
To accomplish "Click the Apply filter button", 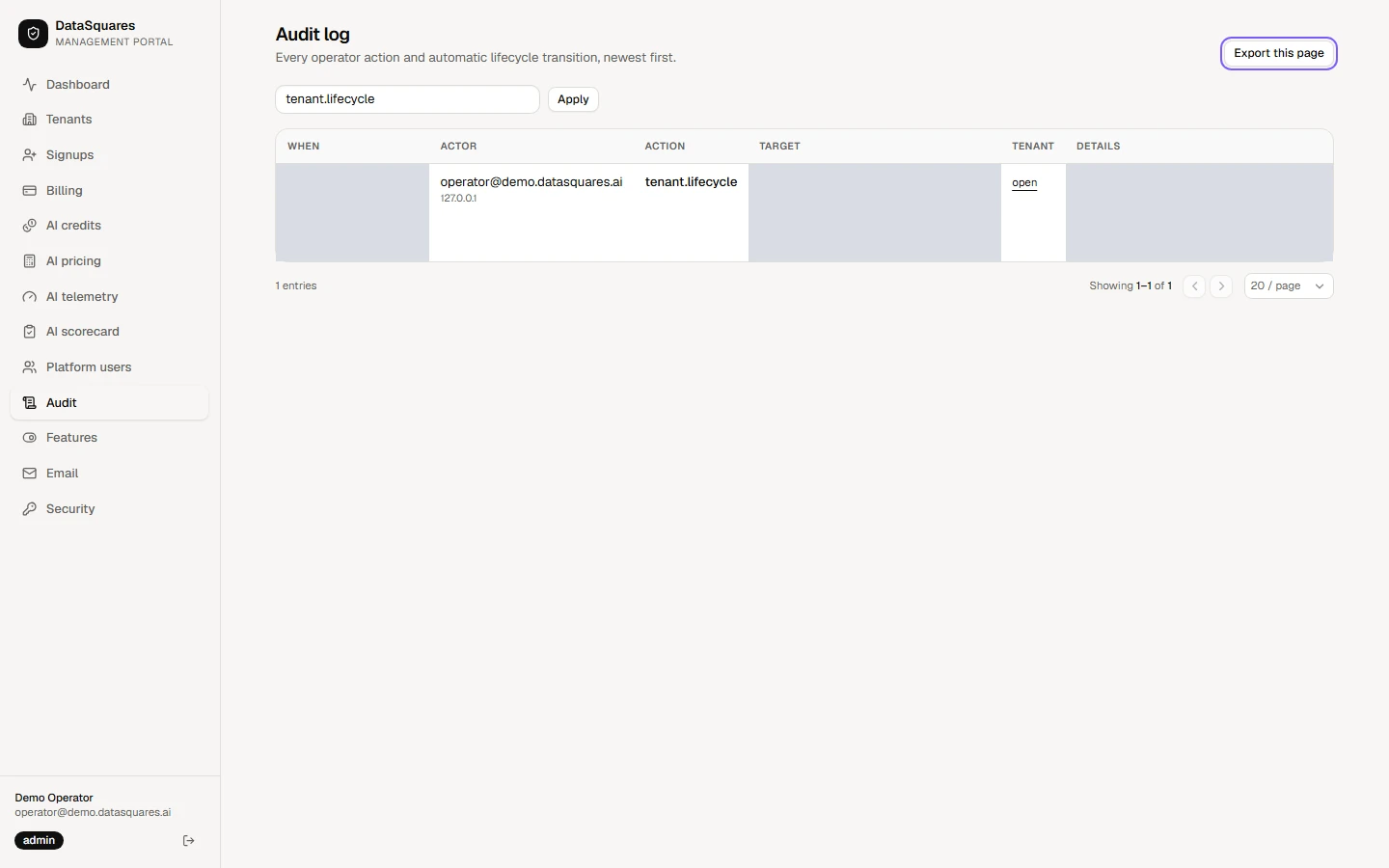I will pyautogui.click(x=573, y=99).
